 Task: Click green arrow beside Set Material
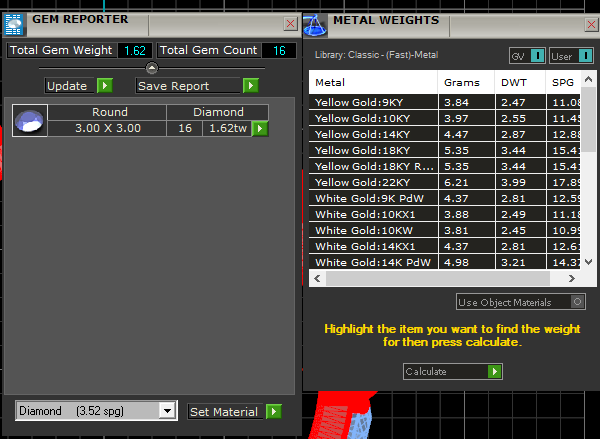[x=274, y=411]
